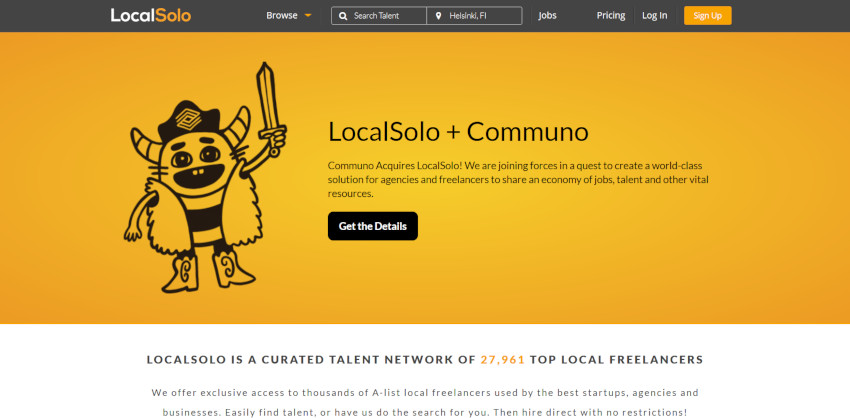Viewport: 850px width, 418px height.
Task: Click the 27,961 freelancer count
Action: coord(503,359)
